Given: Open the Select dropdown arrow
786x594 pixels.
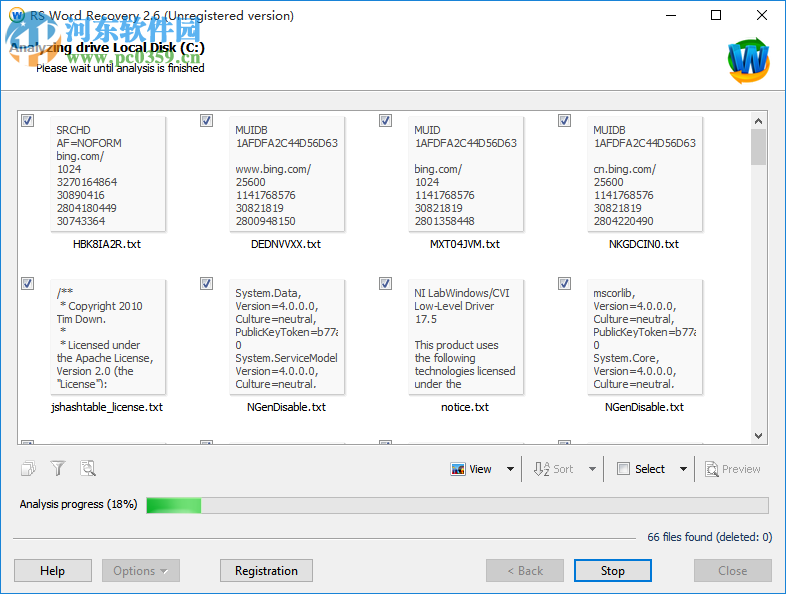Looking at the screenshot, I should 683,469.
